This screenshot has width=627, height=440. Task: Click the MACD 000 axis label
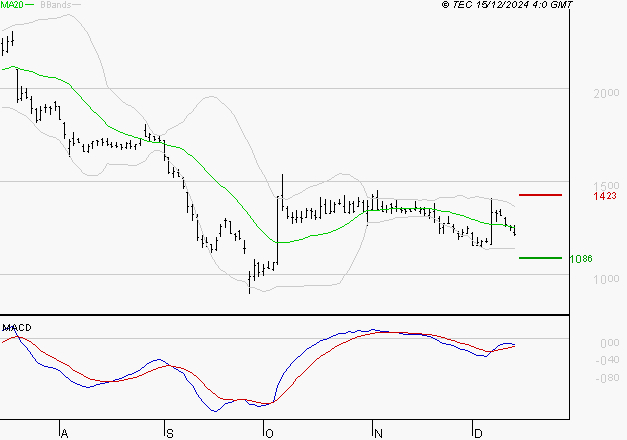[610, 343]
